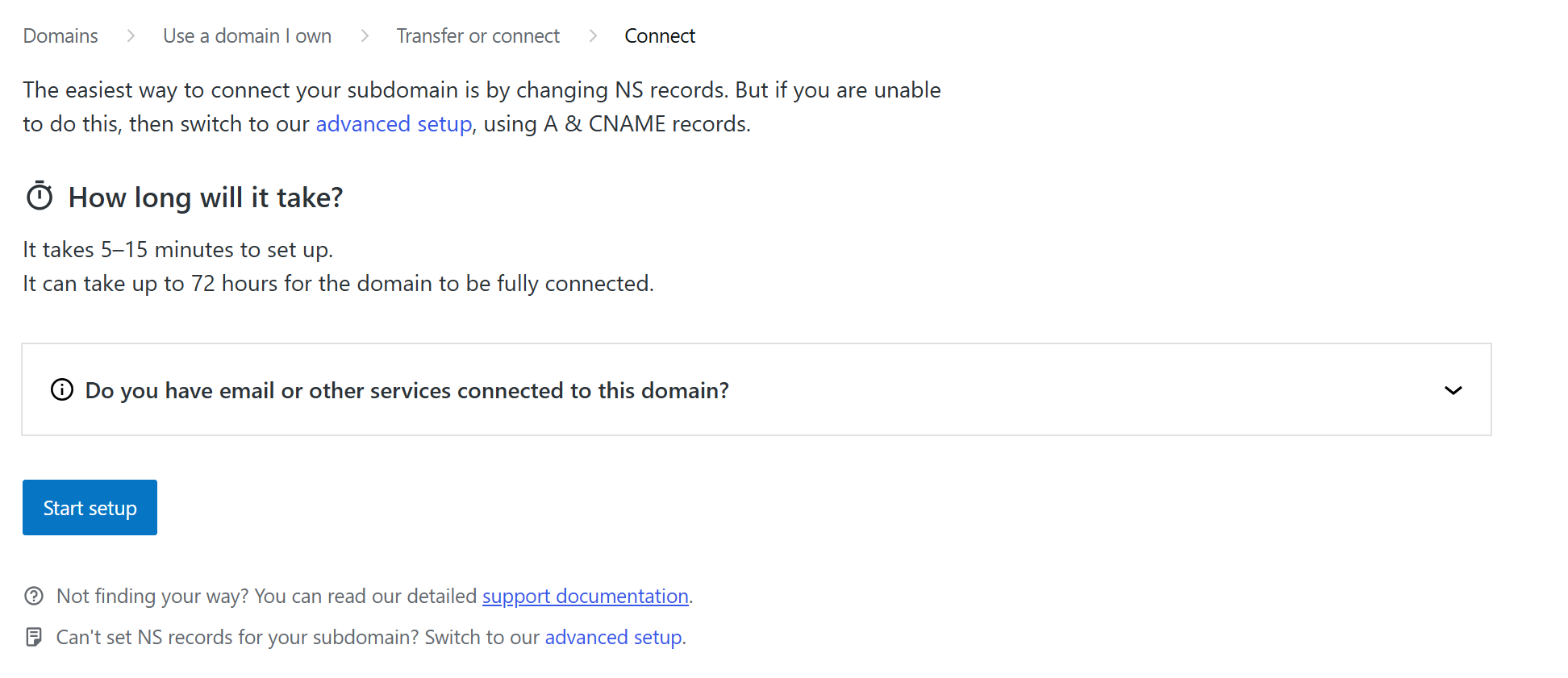Expand the email services panel with the down chevron
The image size is (1568, 678).
tap(1453, 391)
